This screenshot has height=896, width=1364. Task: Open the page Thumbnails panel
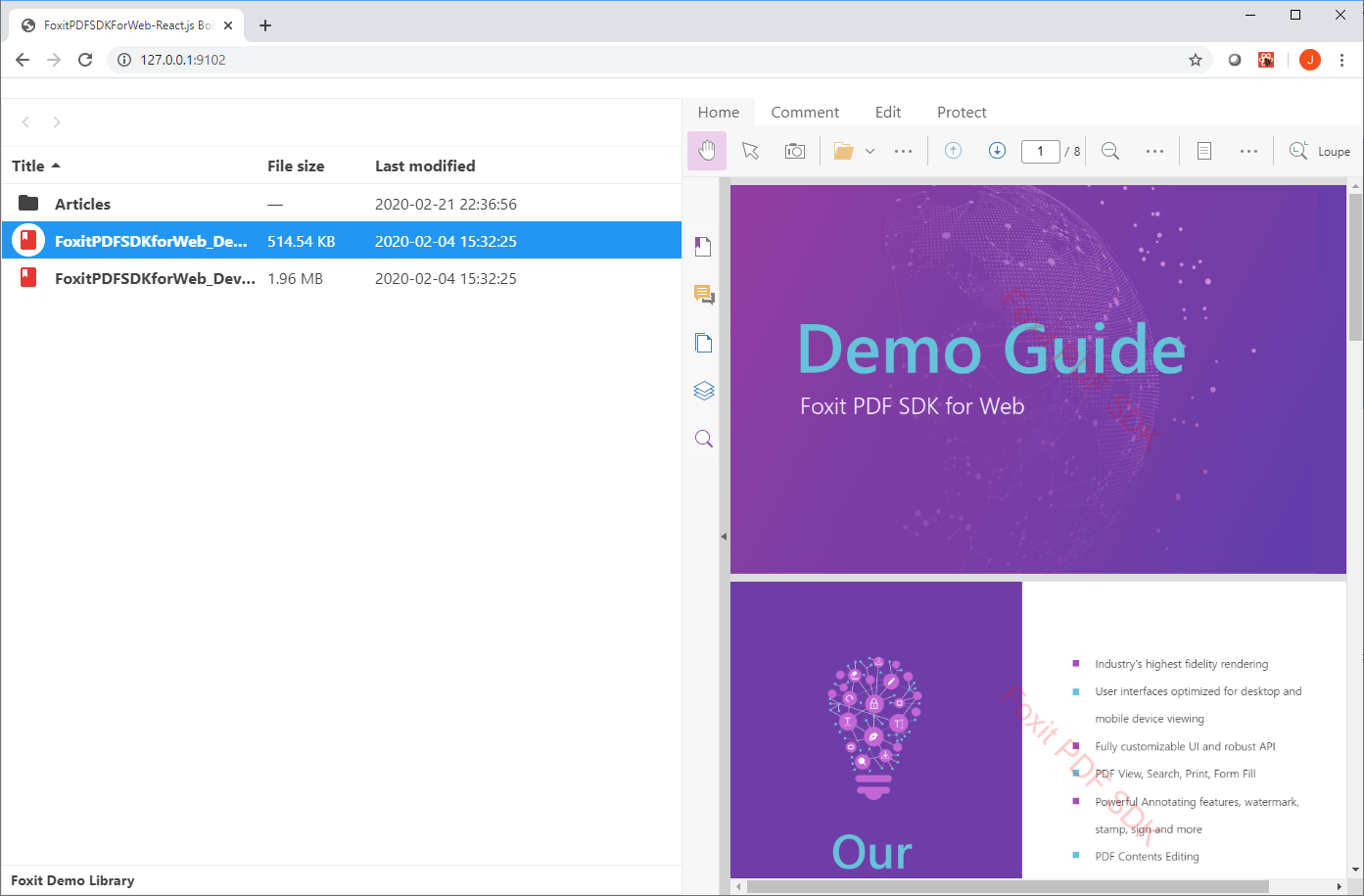pos(703,342)
